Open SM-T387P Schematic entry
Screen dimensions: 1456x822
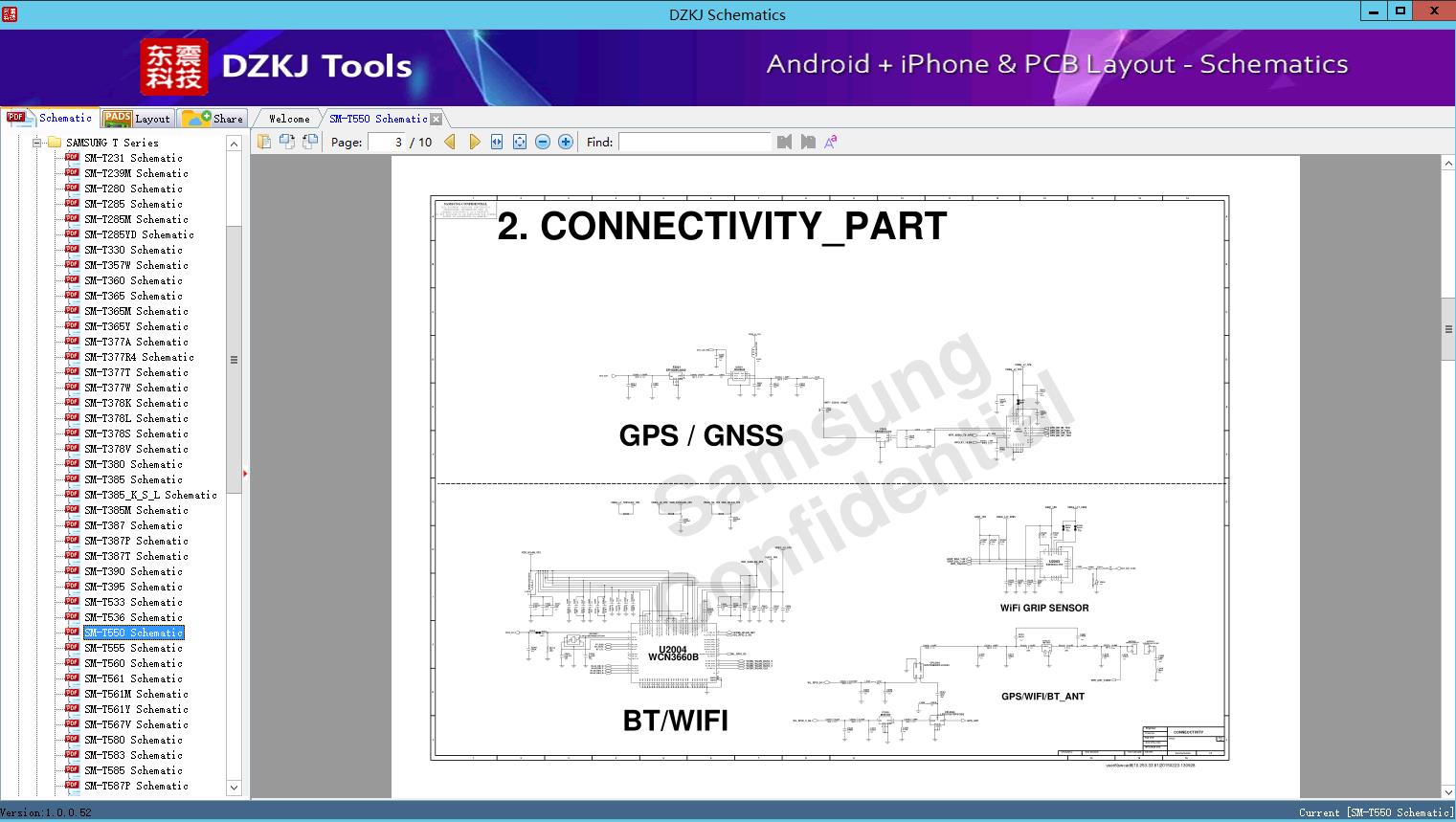136,541
